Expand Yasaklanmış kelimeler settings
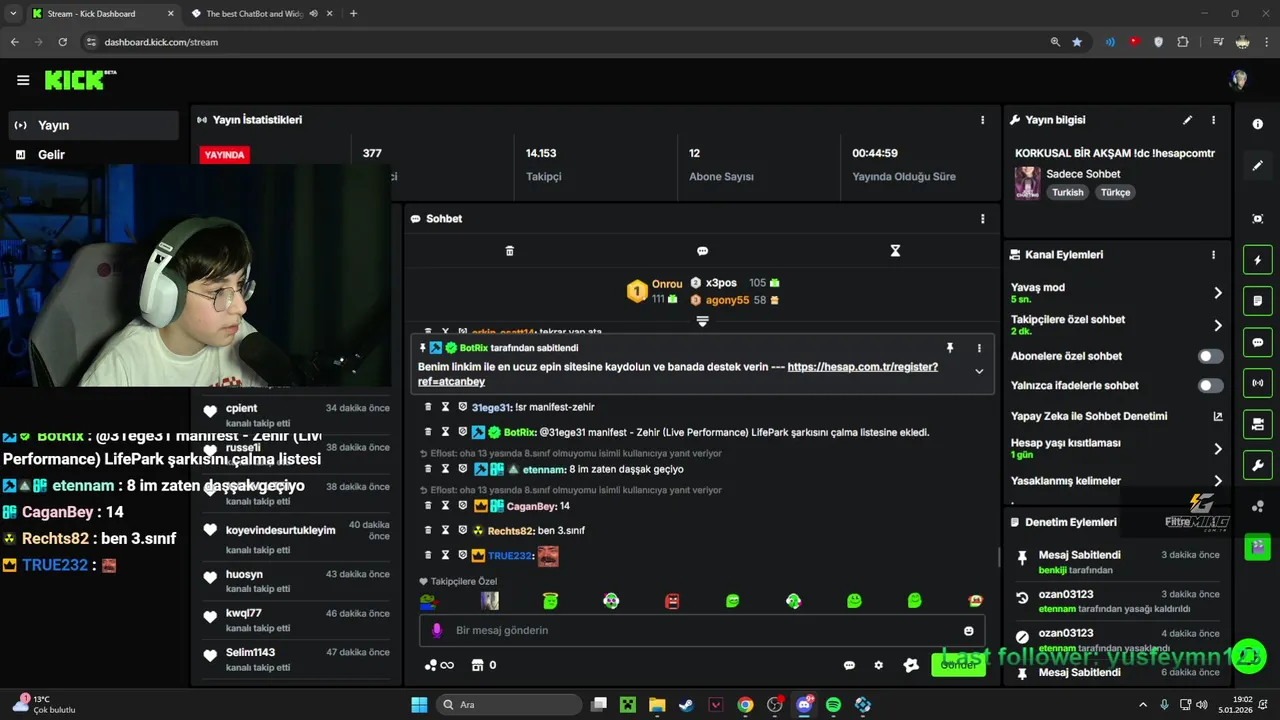Screen dimensions: 1280x720 (x=1217, y=481)
